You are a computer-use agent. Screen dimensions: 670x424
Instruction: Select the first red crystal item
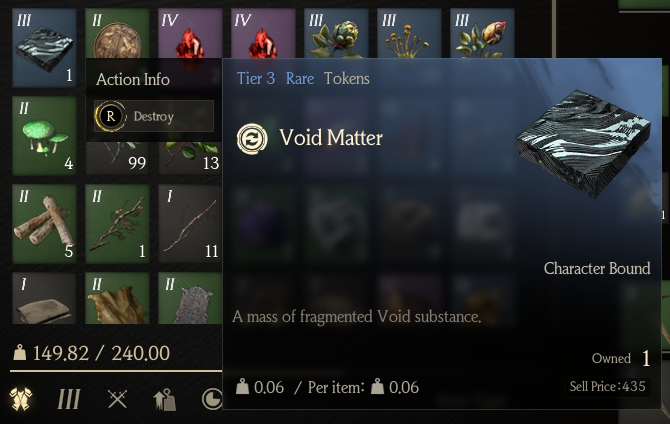(x=190, y=33)
